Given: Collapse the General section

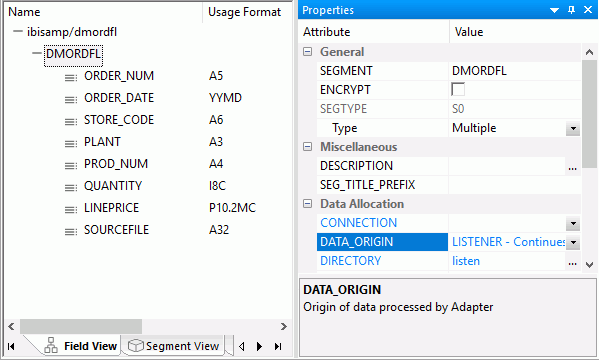Looking at the screenshot, I should [308, 52].
